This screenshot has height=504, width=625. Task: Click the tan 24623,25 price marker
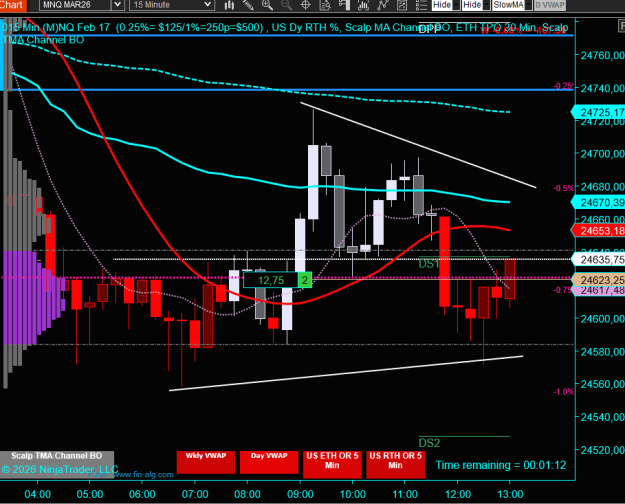pos(599,280)
